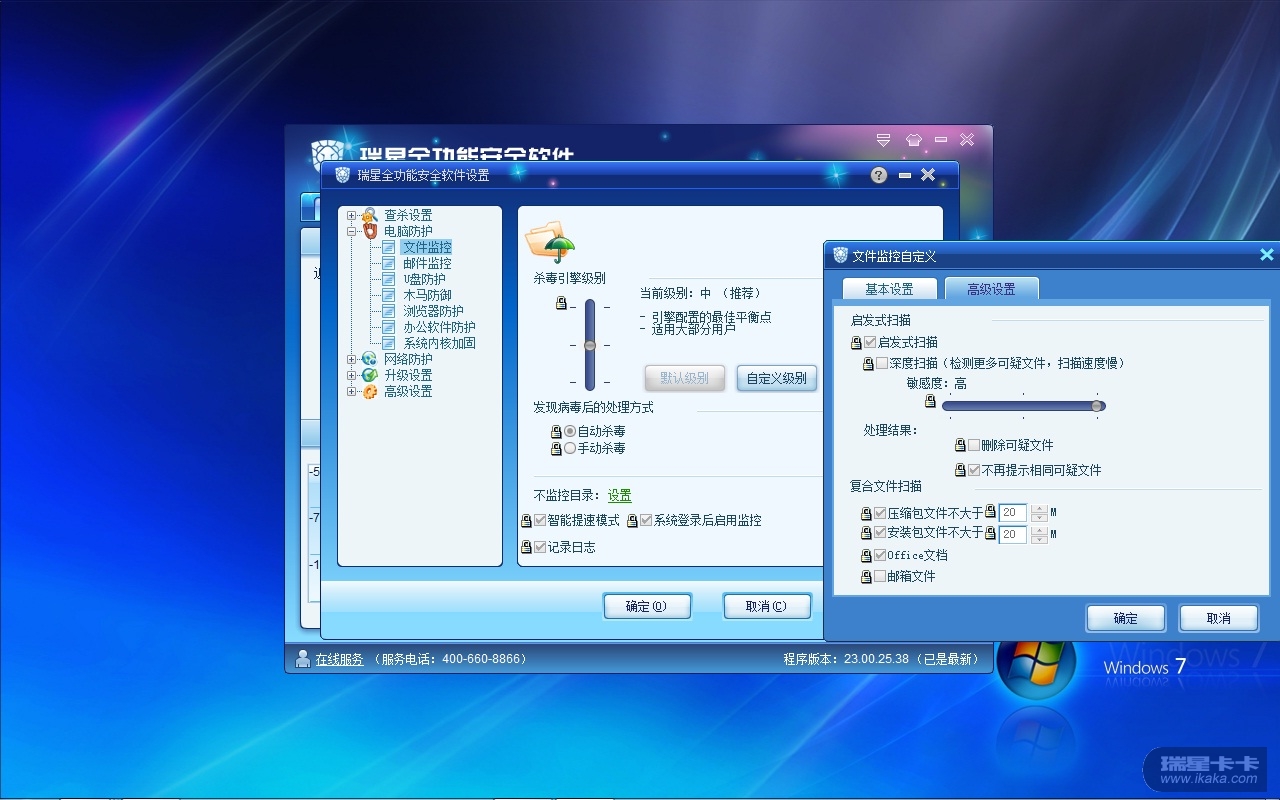Select the 网络防护 globe icon in tree
This screenshot has width=1280, height=800.
370,359
